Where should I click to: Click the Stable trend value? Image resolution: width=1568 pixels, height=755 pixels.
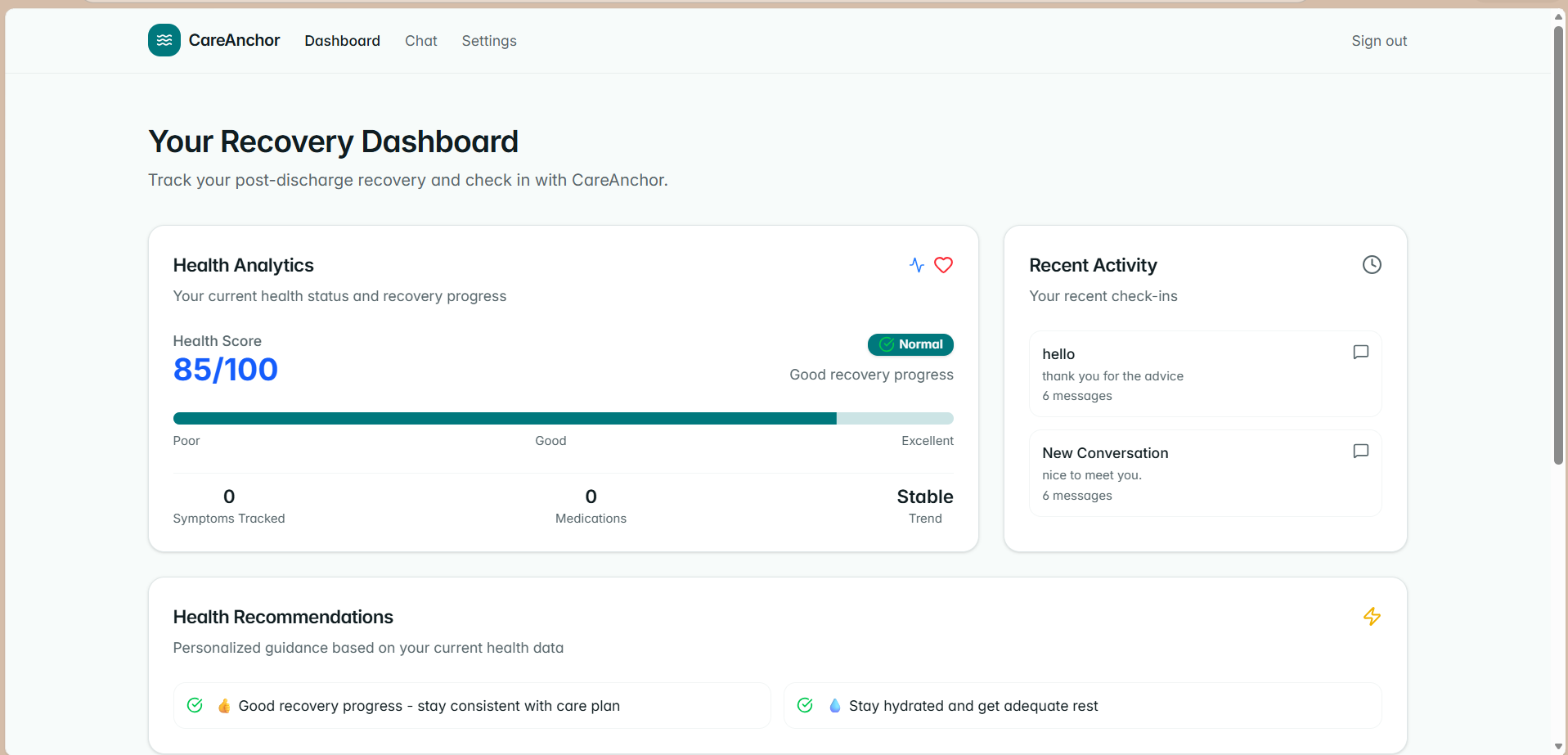click(925, 497)
